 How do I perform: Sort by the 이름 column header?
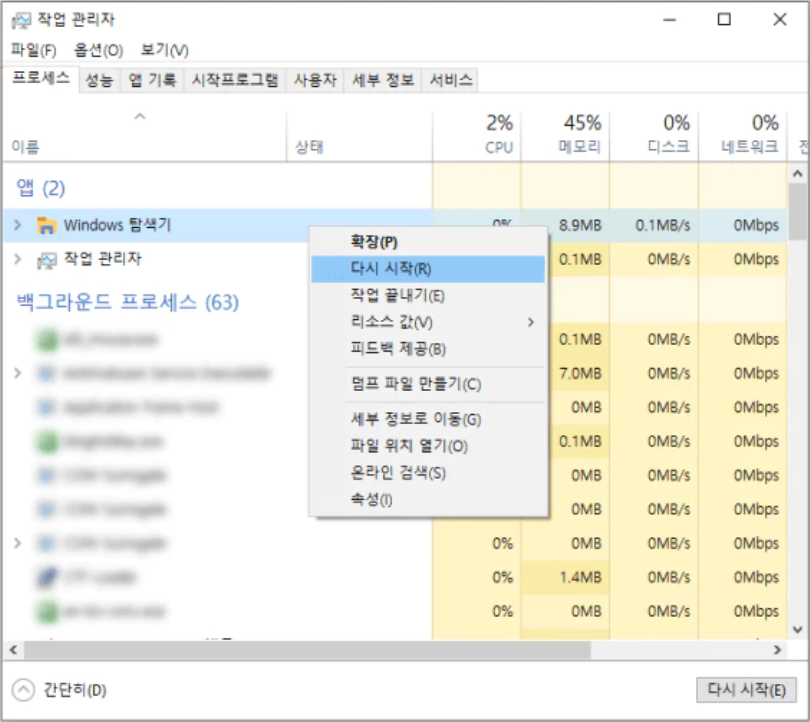click(x=145, y=135)
